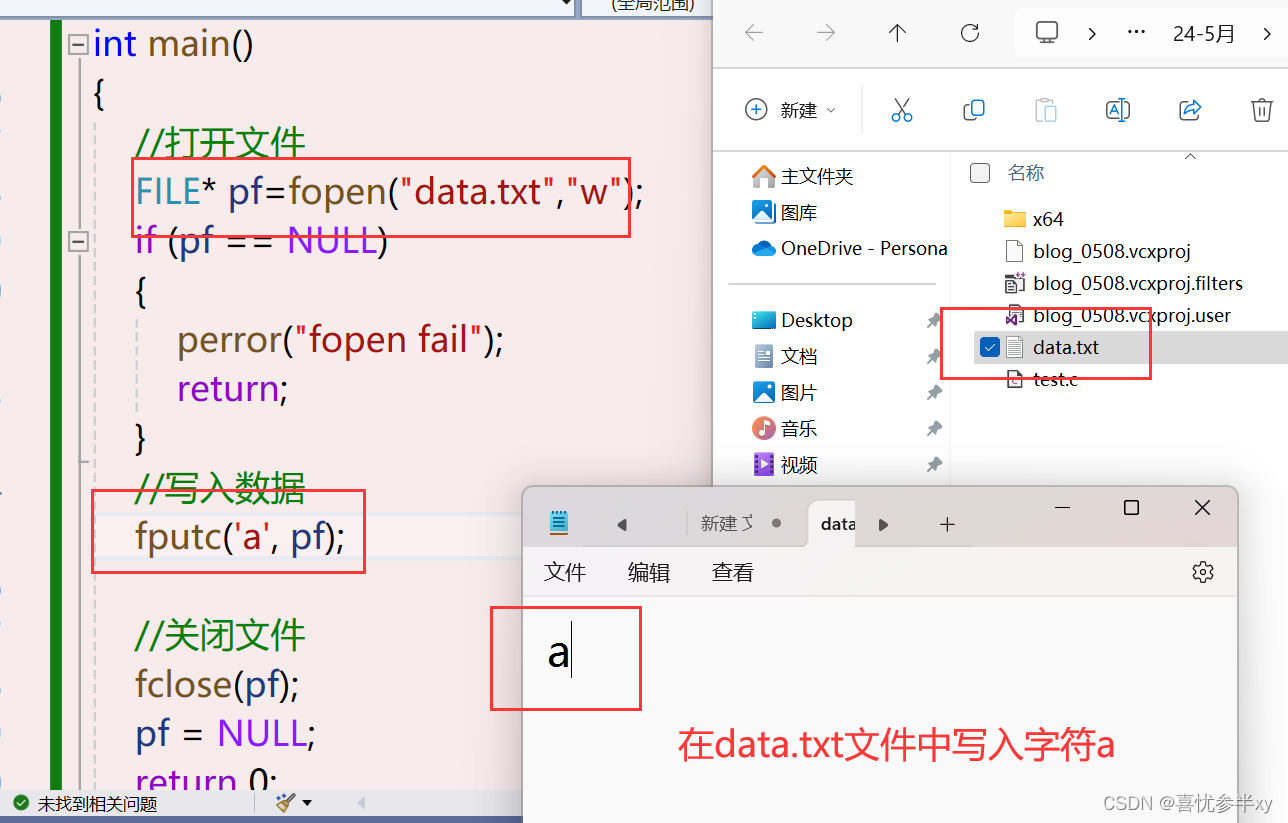This screenshot has height=823, width=1288.
Task: Click the Rename icon in Explorer toolbar
Action: click(x=1117, y=110)
